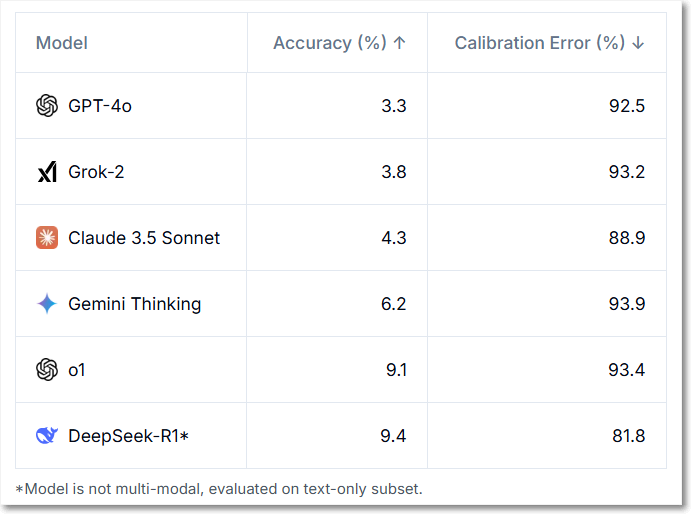This screenshot has height=514, width=691.
Task: Click Grok-2's accuracy value 3.8
Action: (394, 172)
